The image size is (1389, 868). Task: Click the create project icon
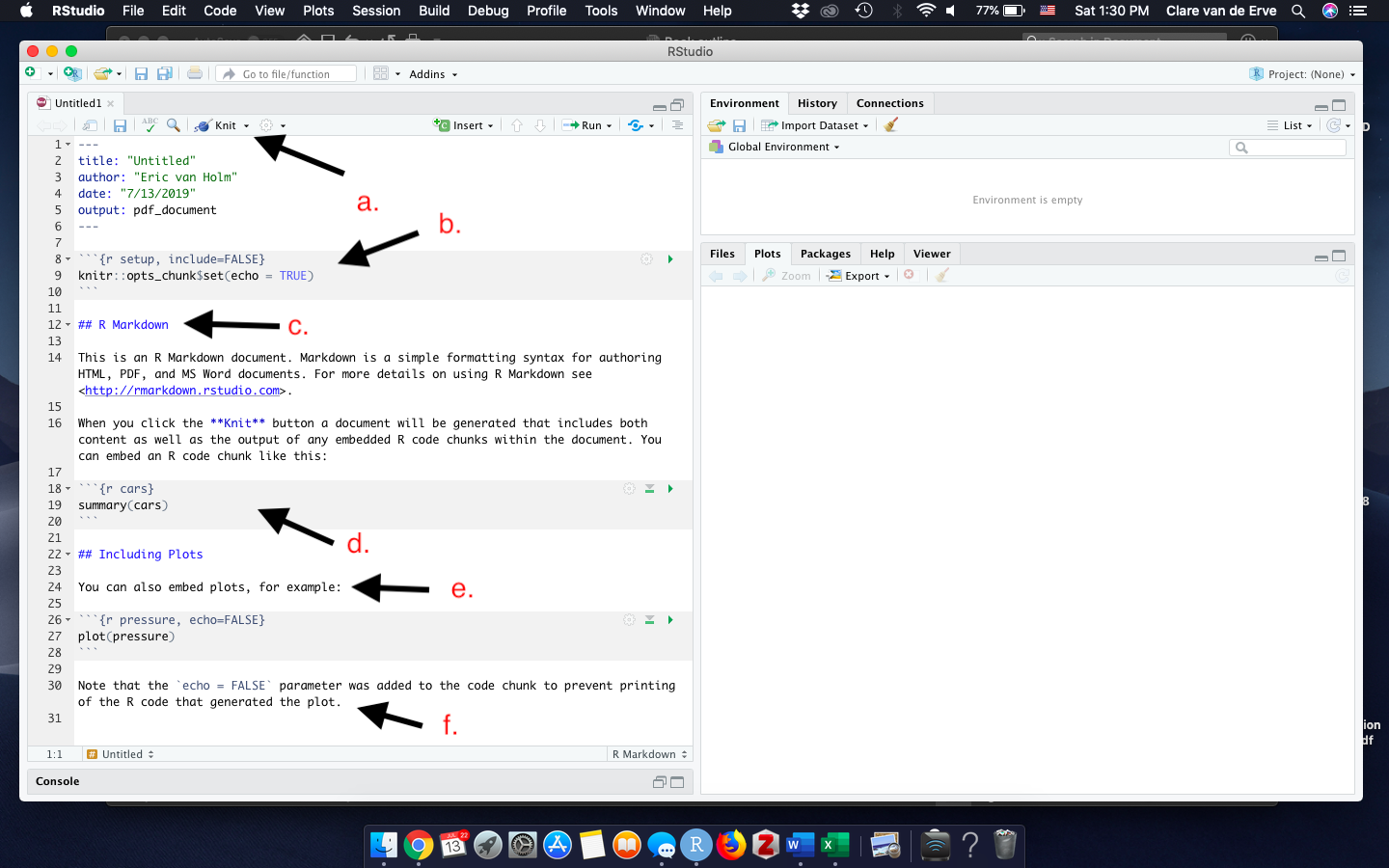pos(71,74)
